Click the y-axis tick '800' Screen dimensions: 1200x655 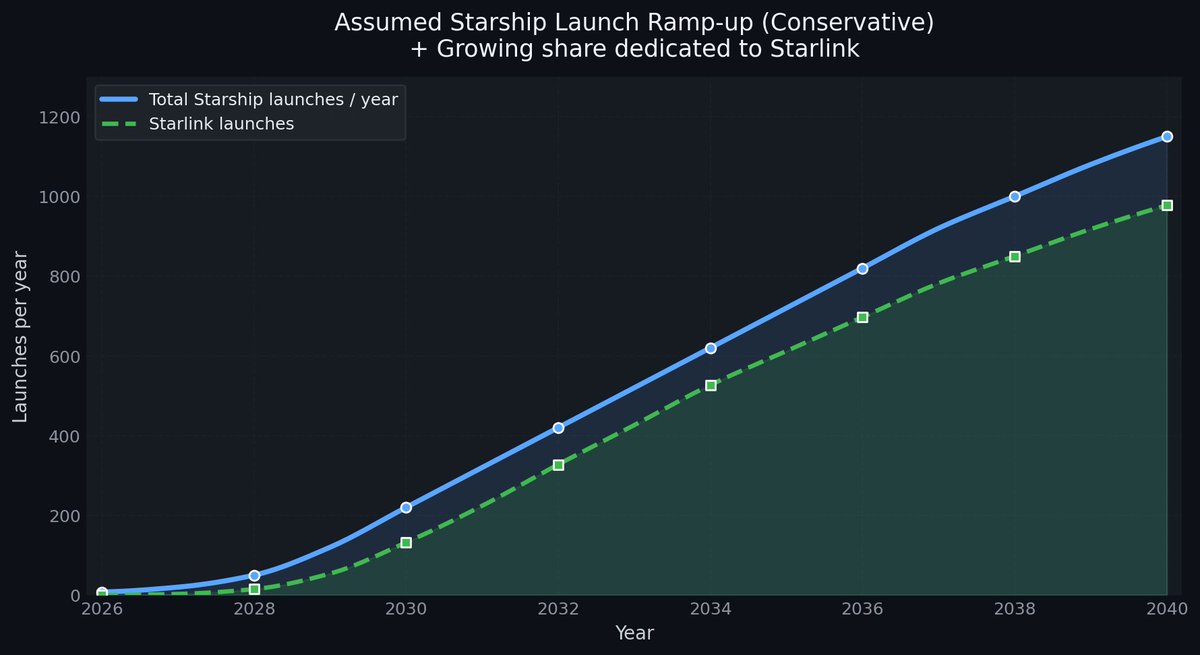click(65, 277)
